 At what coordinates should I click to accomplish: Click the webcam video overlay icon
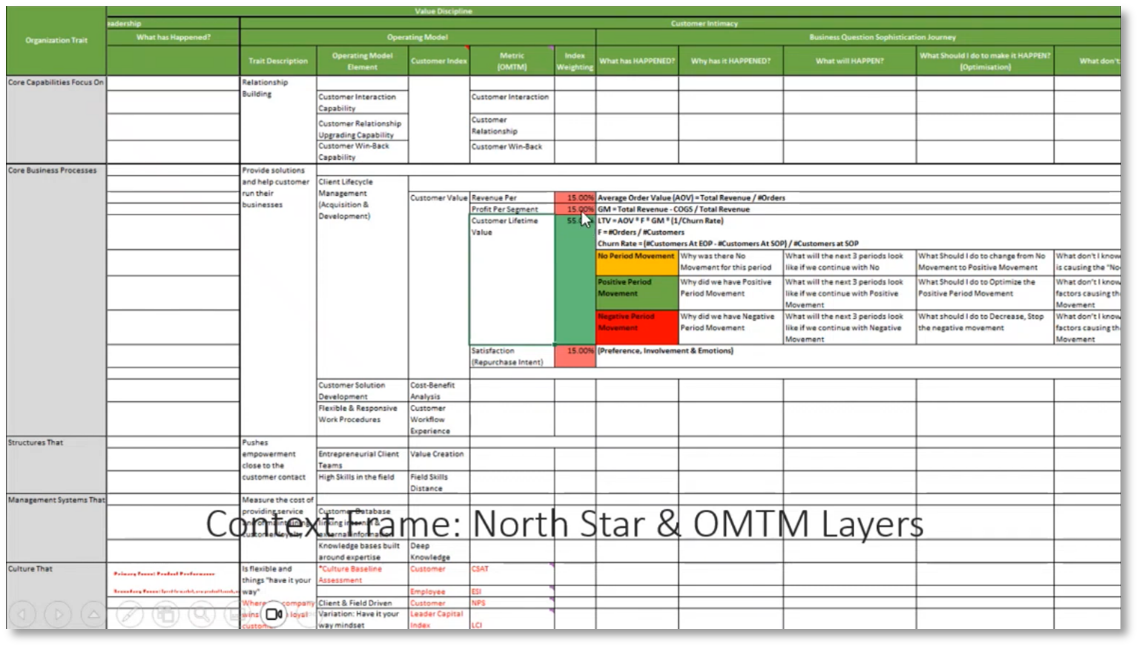point(273,614)
